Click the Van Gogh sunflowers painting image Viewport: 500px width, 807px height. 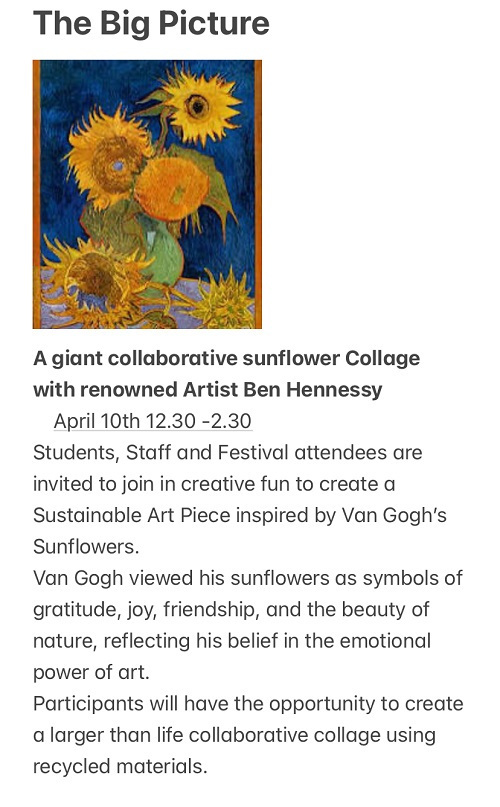147,194
